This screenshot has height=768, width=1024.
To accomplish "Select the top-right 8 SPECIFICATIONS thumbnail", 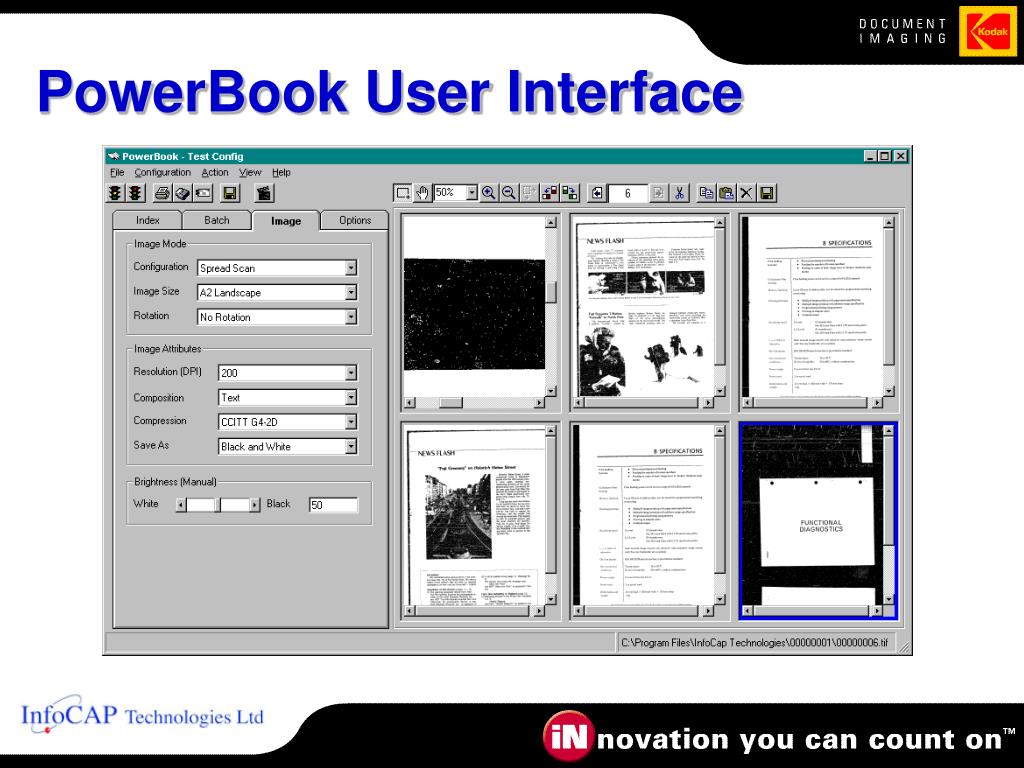I will pyautogui.click(x=813, y=306).
